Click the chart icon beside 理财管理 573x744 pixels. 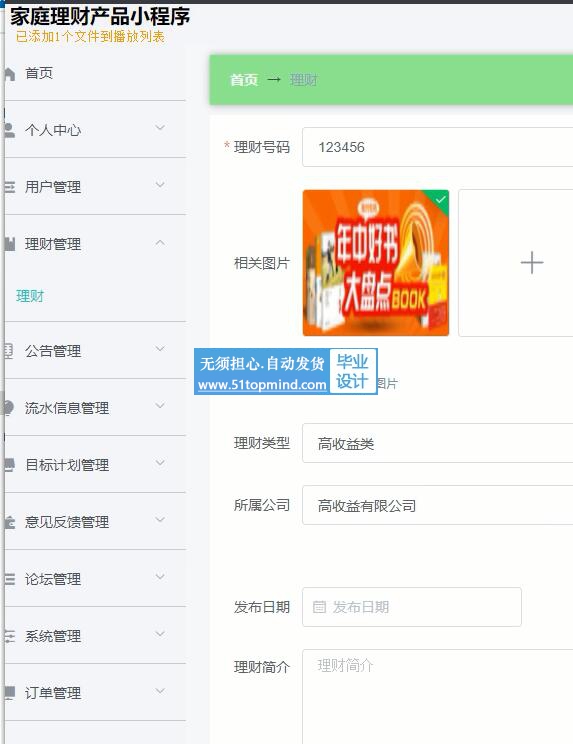tap(9, 244)
